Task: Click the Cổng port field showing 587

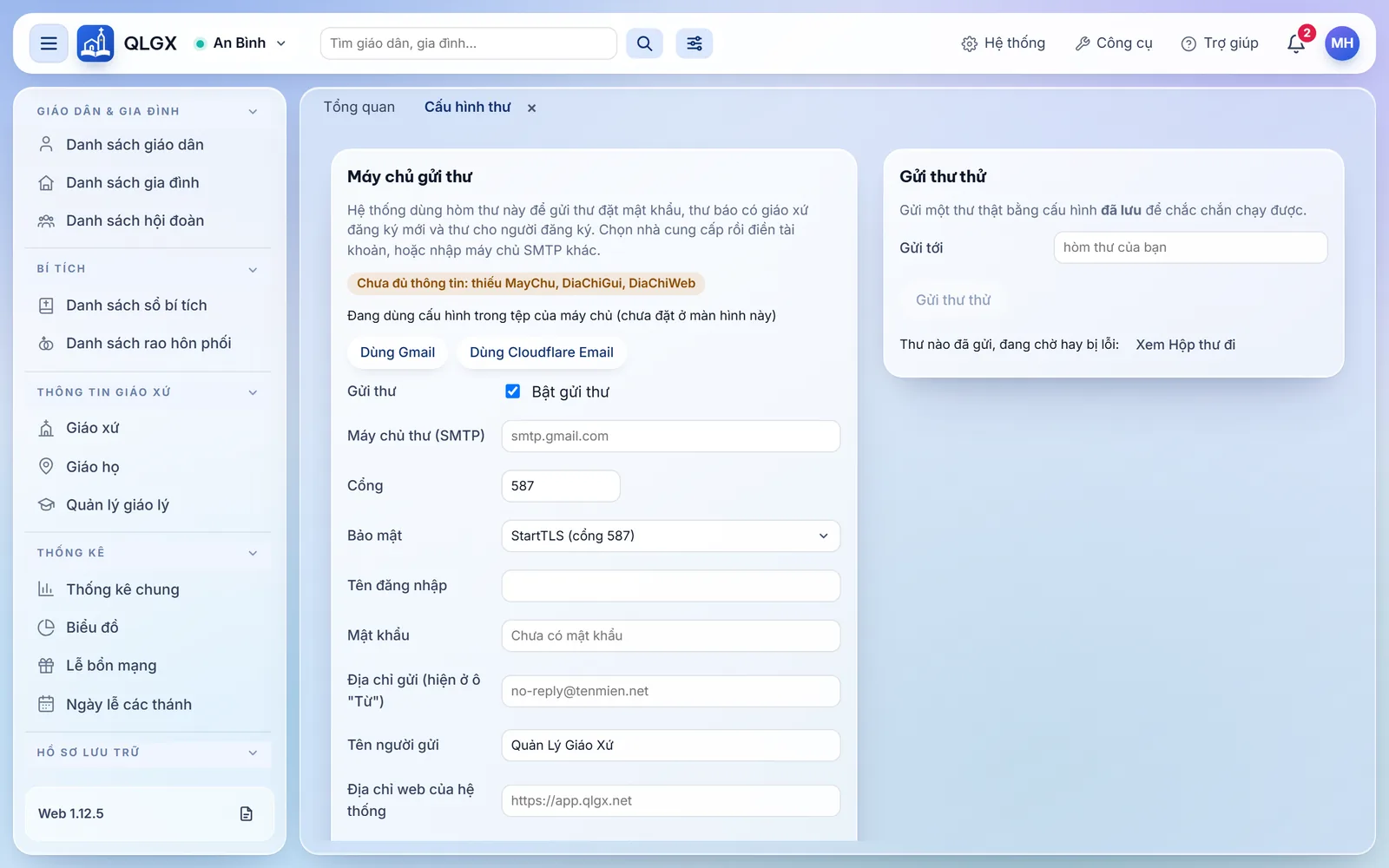Action: click(x=561, y=486)
